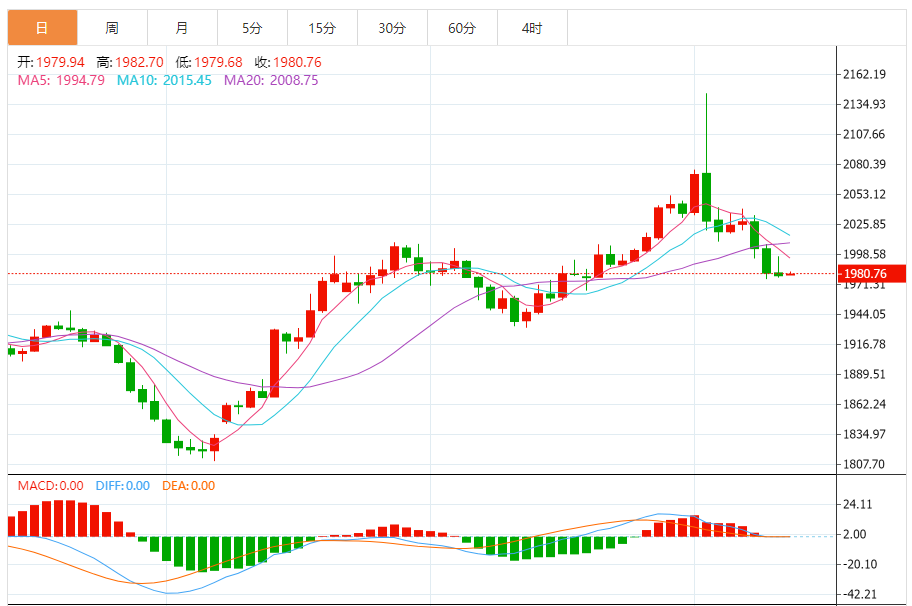Open the 30分 timeframe tab

[392, 27]
